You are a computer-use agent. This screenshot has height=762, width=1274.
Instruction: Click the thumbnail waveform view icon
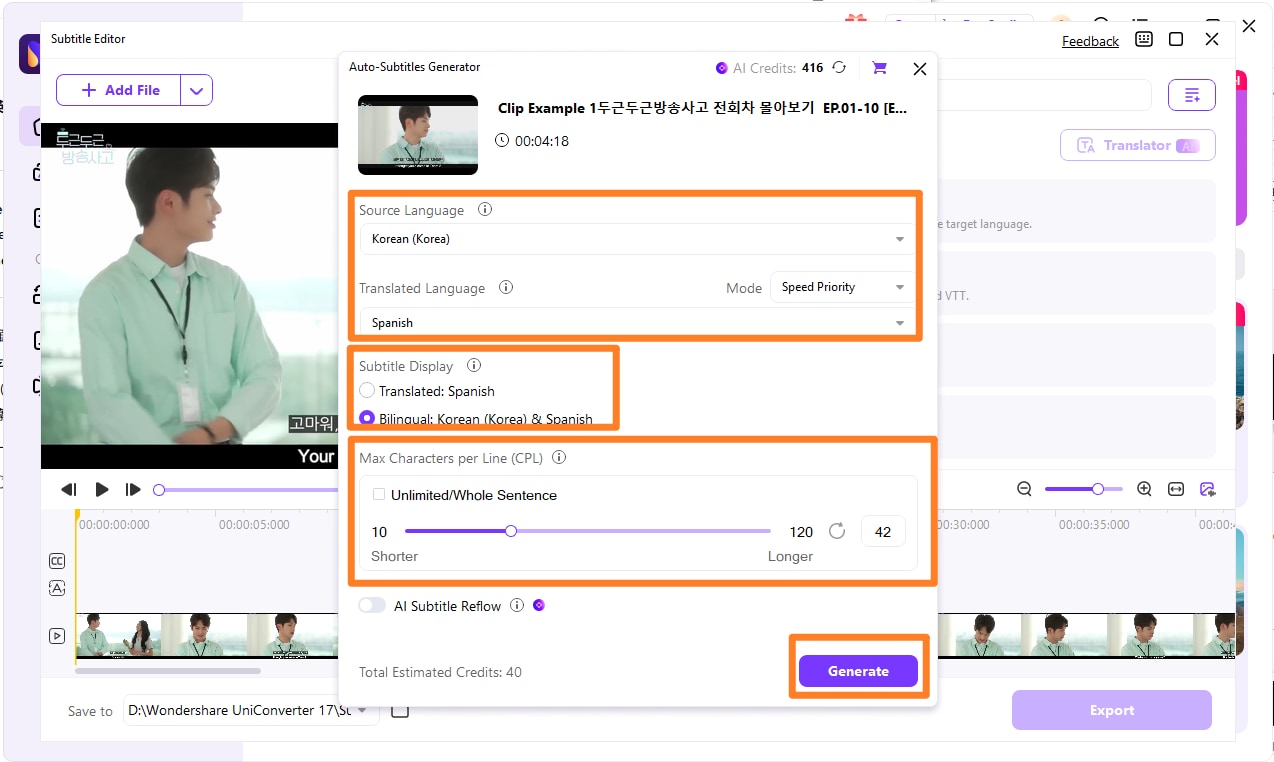1208,489
